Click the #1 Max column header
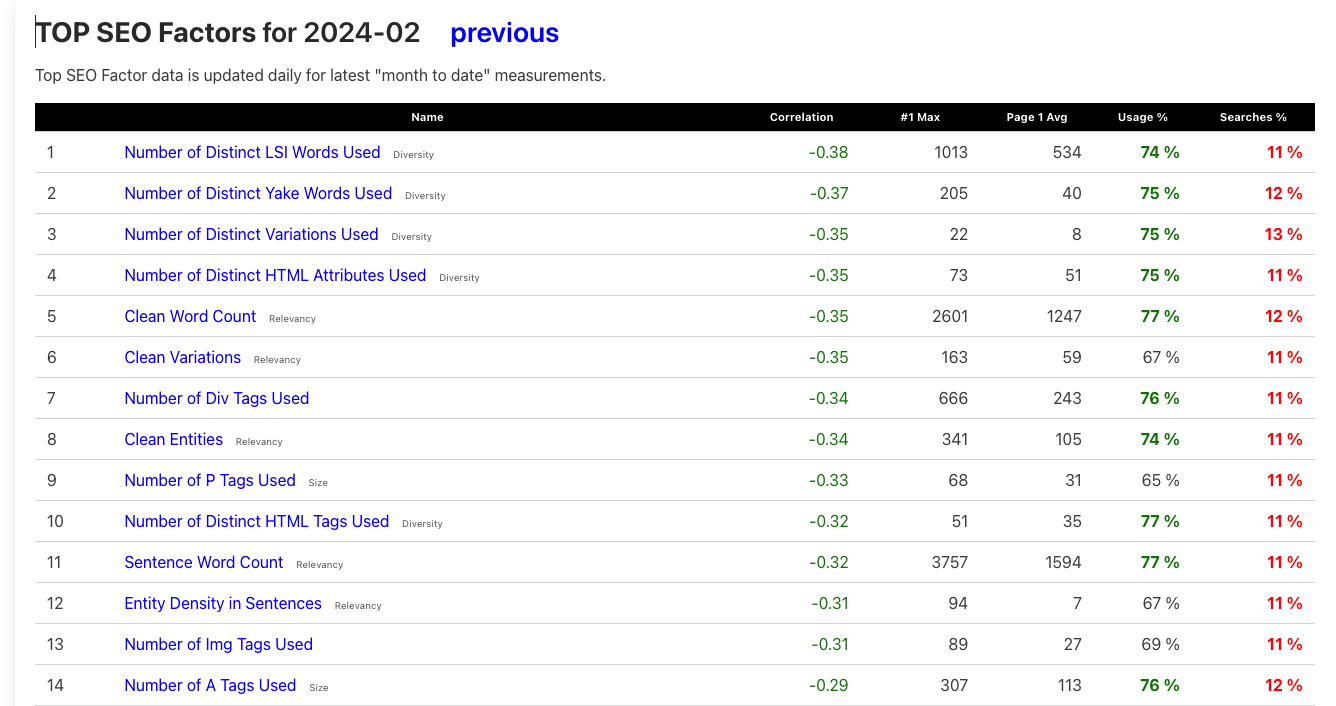The width and height of the screenshot is (1336, 706). (x=920, y=117)
